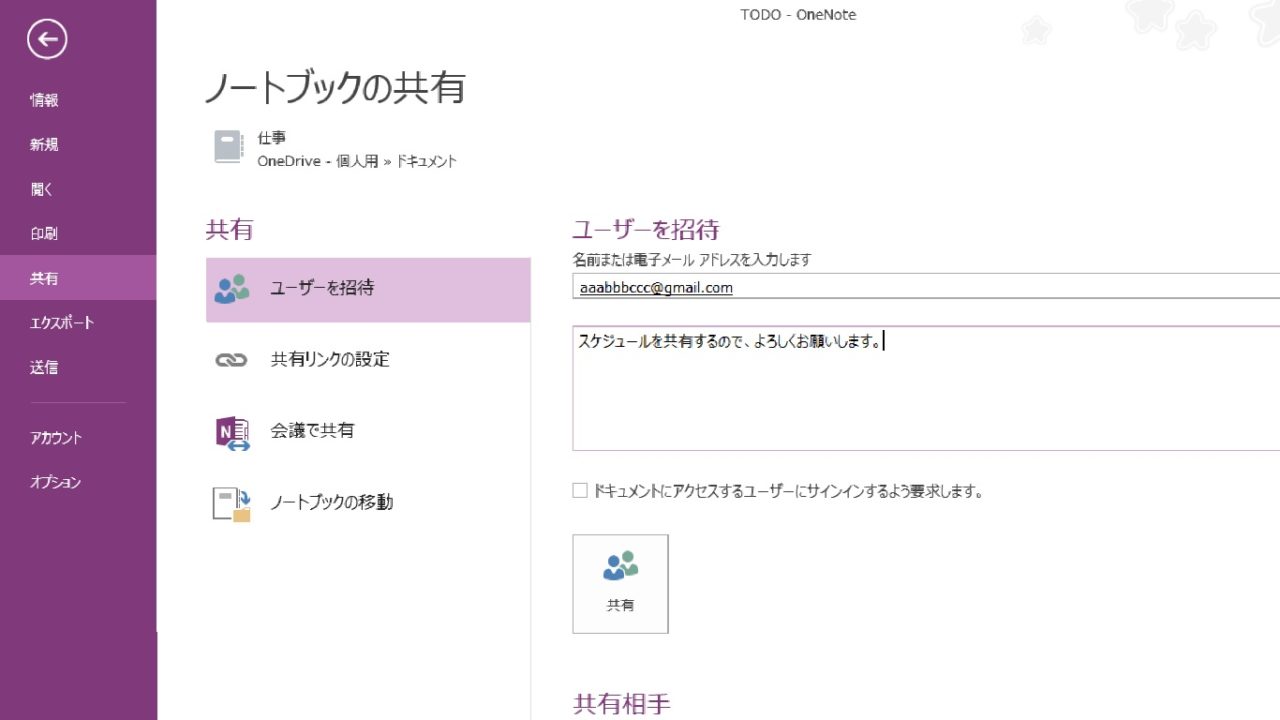Click the TODO - OneNote window title
1280x720 pixels.
click(x=798, y=14)
